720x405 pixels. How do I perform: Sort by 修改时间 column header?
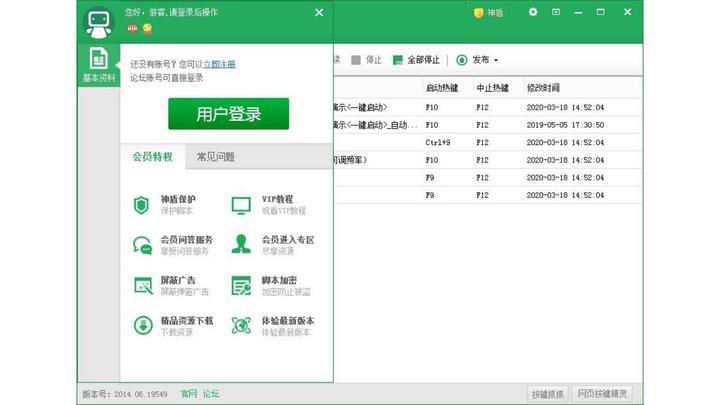coord(543,88)
